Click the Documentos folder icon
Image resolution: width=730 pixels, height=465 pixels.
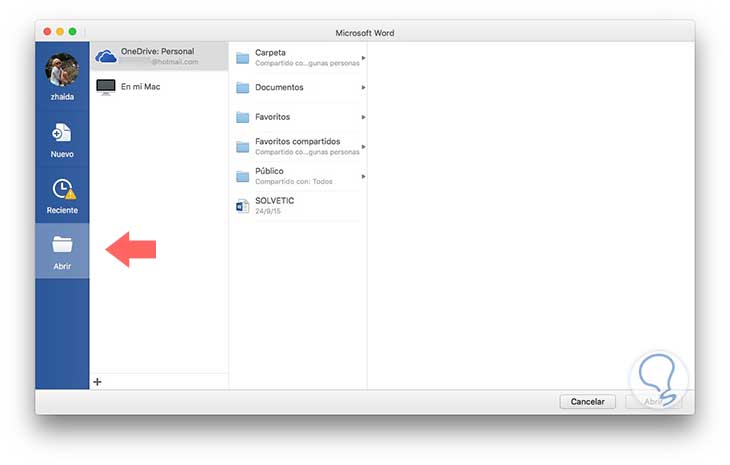tap(243, 88)
